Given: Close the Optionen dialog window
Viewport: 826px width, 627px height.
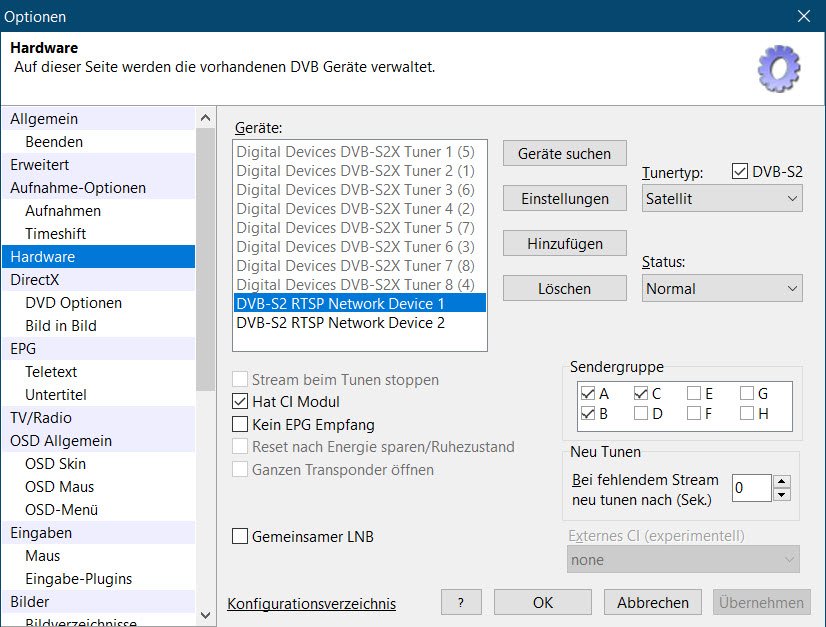Looking at the screenshot, I should click(803, 16).
